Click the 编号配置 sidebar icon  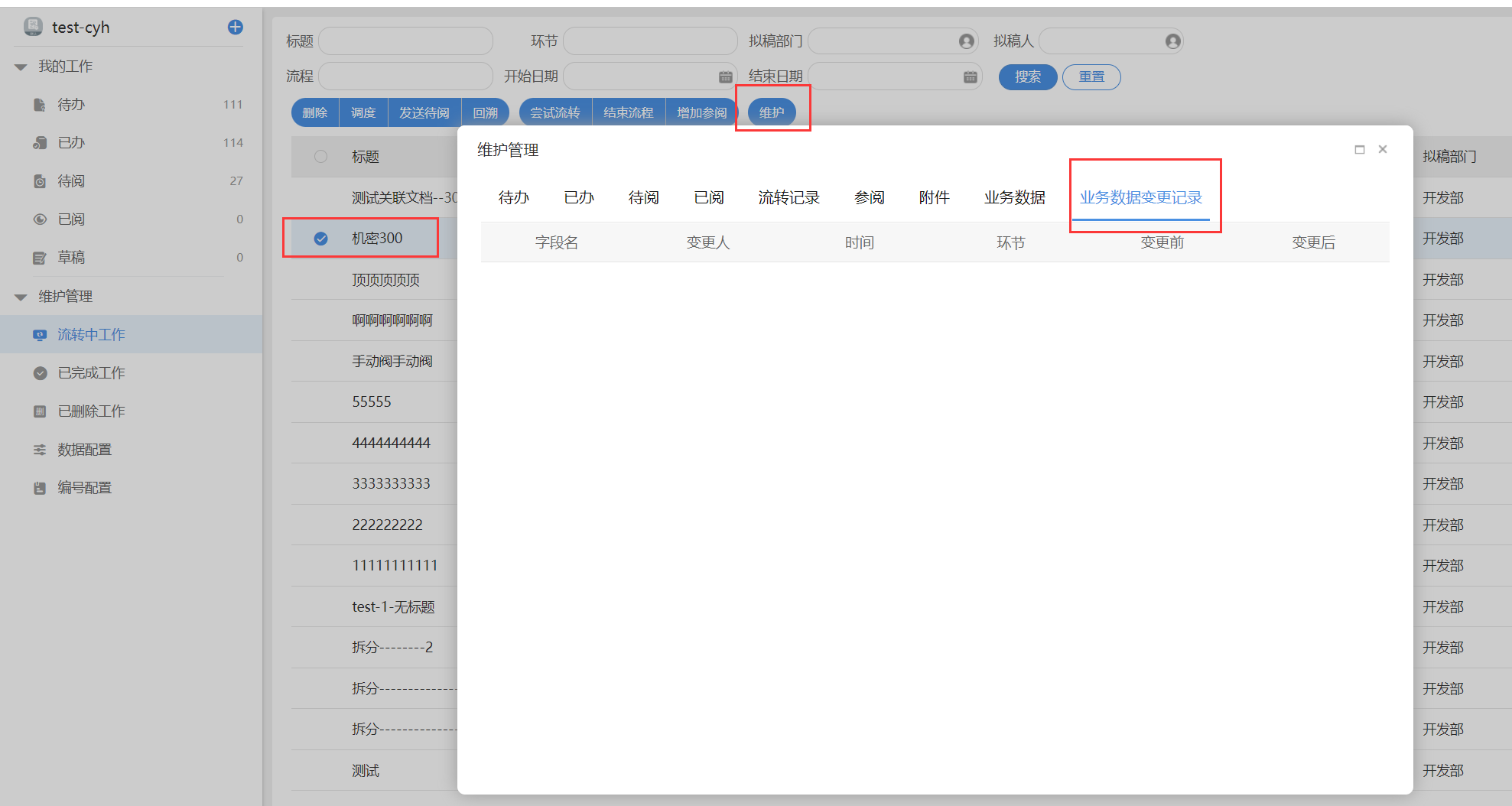[x=40, y=488]
